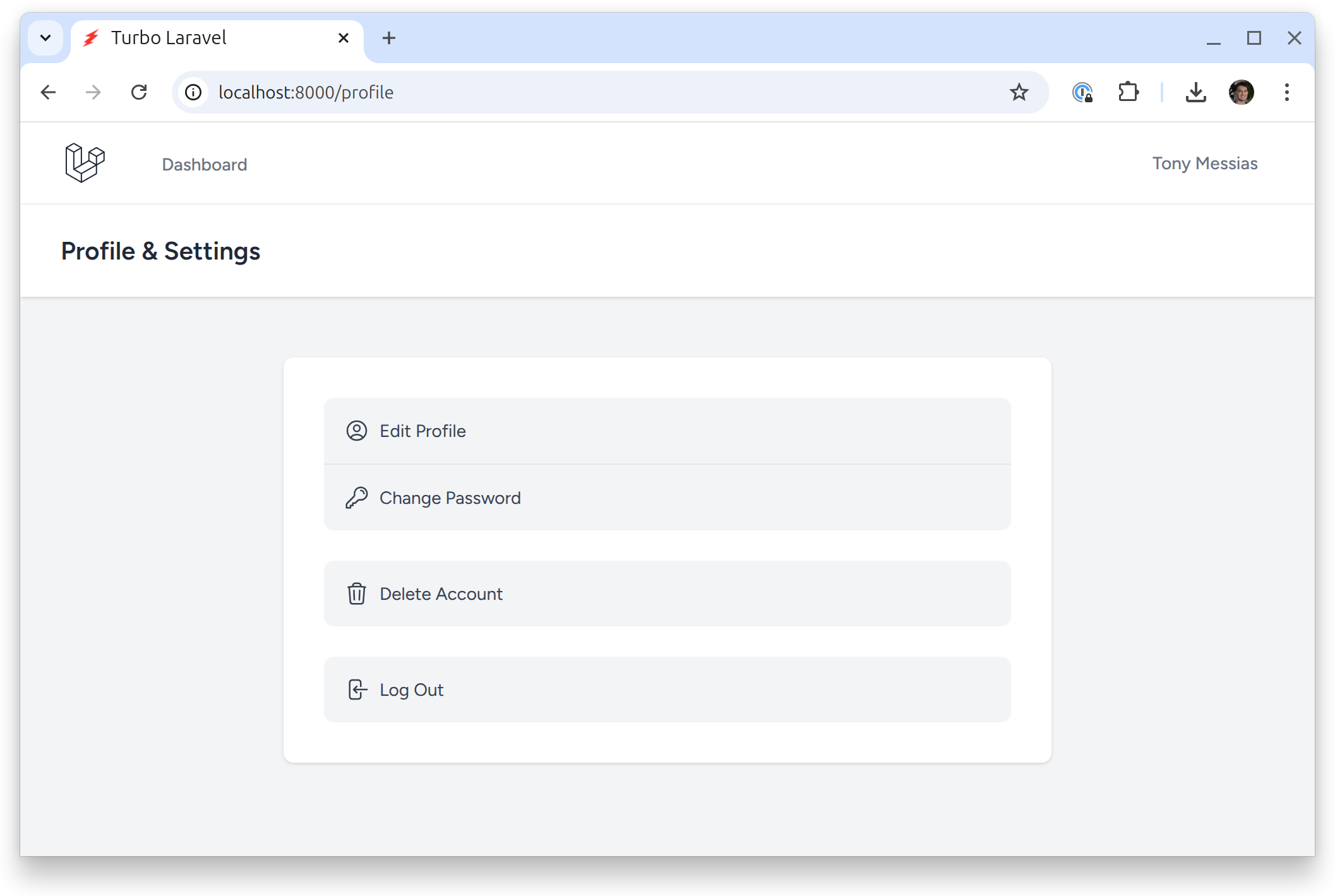This screenshot has width=1335, height=896.
Task: Click the browser bookmark star icon
Action: coord(1019,92)
